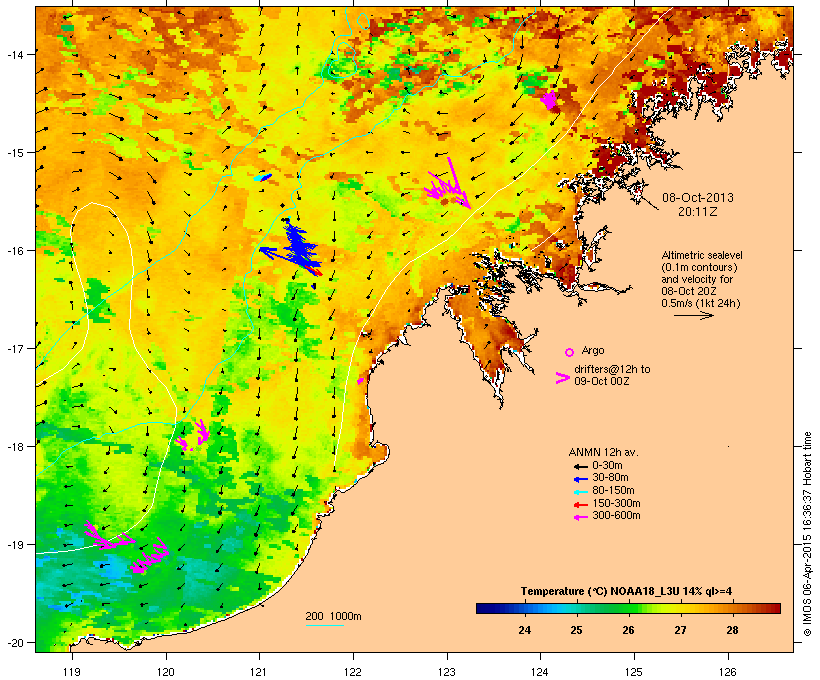Screen dimensions: 820x680
Task: Click the '09-Oct 00Z' legend text
Action: (x=601, y=381)
